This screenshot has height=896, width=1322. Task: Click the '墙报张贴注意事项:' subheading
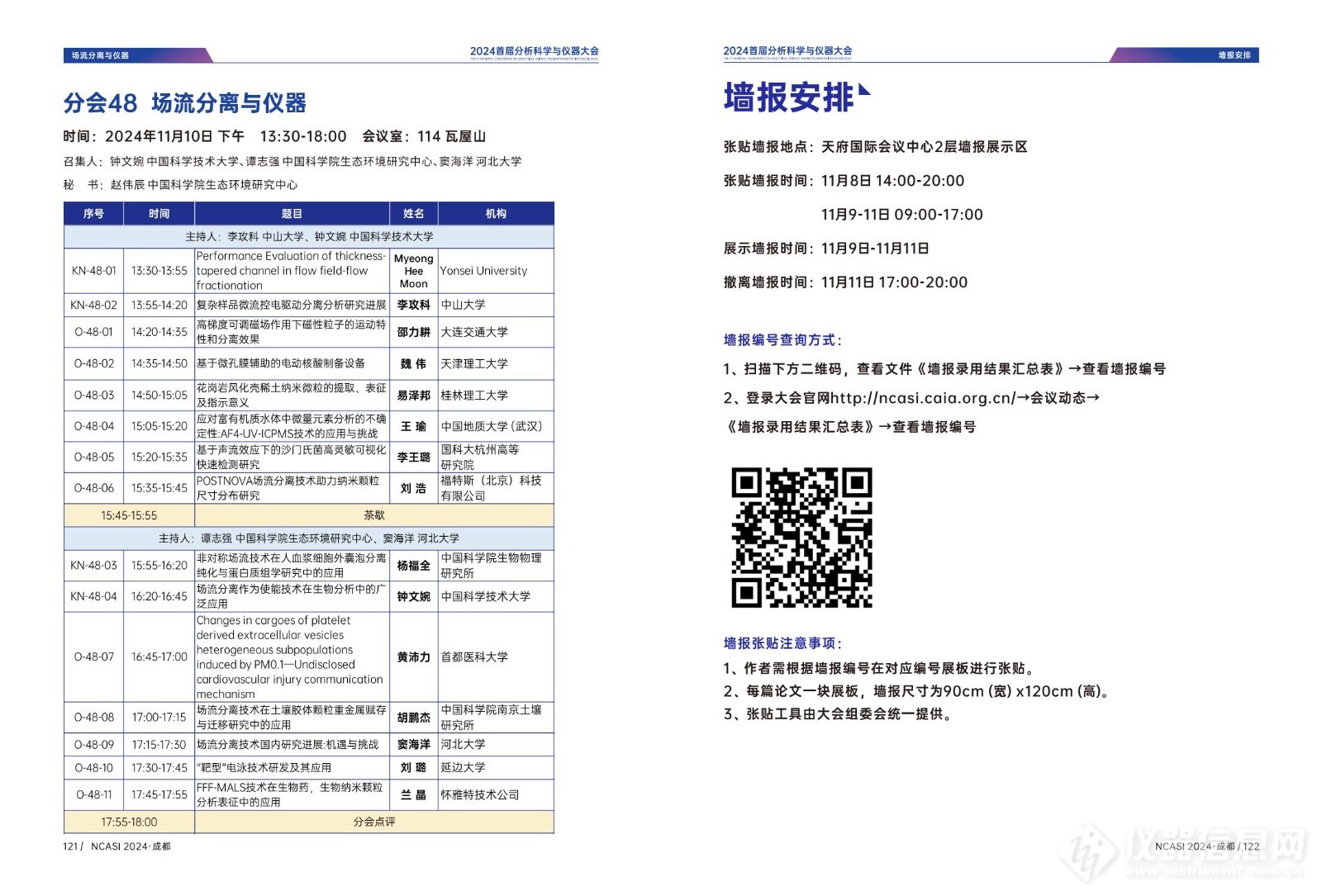782,643
